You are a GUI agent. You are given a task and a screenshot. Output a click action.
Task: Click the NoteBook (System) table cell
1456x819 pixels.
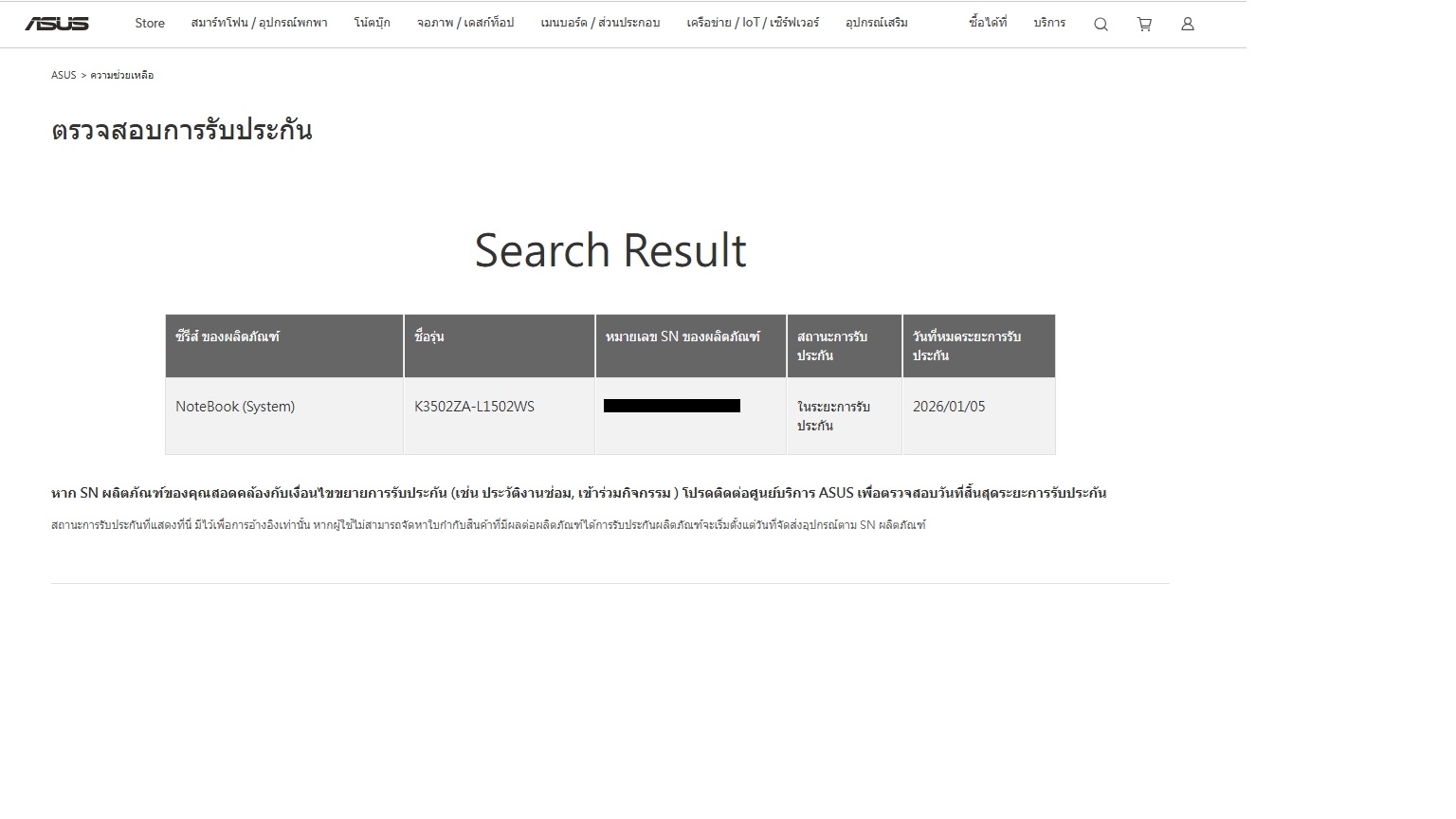[235, 407]
